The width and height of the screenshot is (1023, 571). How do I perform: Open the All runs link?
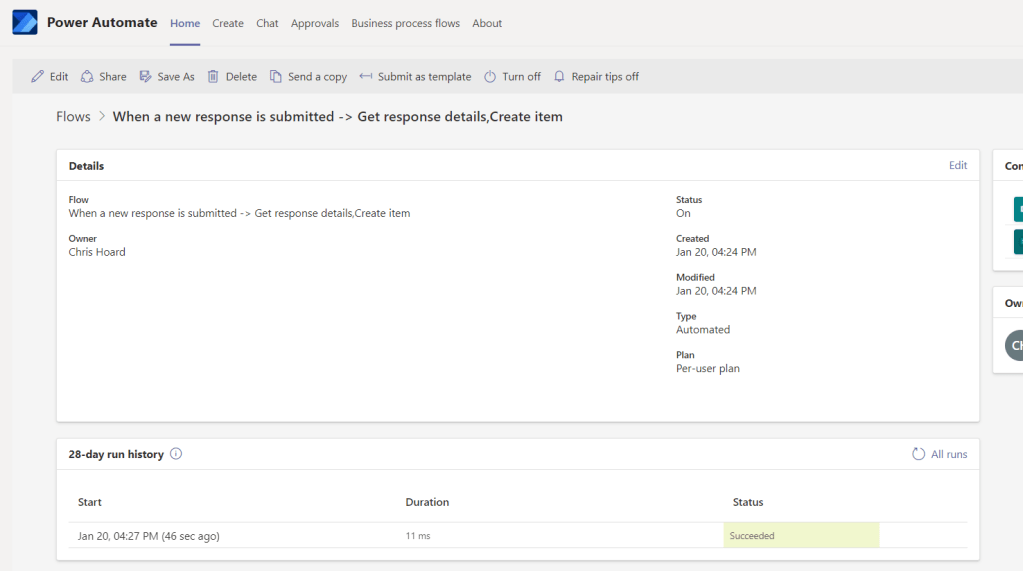[x=949, y=454]
